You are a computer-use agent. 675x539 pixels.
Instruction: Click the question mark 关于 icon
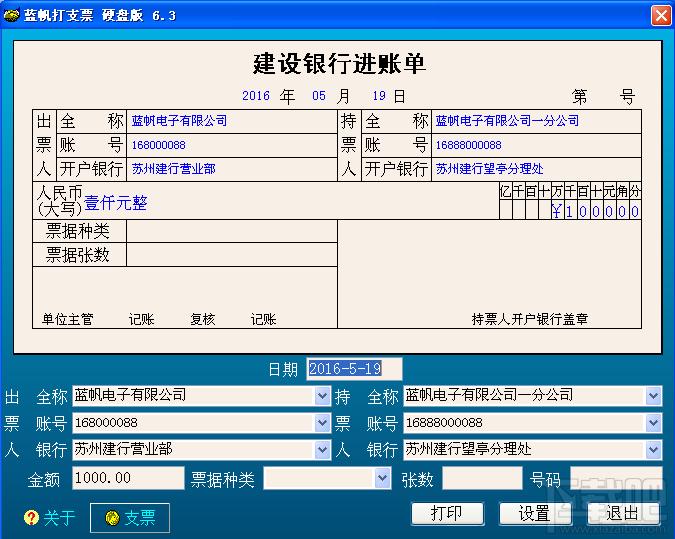pos(31,517)
